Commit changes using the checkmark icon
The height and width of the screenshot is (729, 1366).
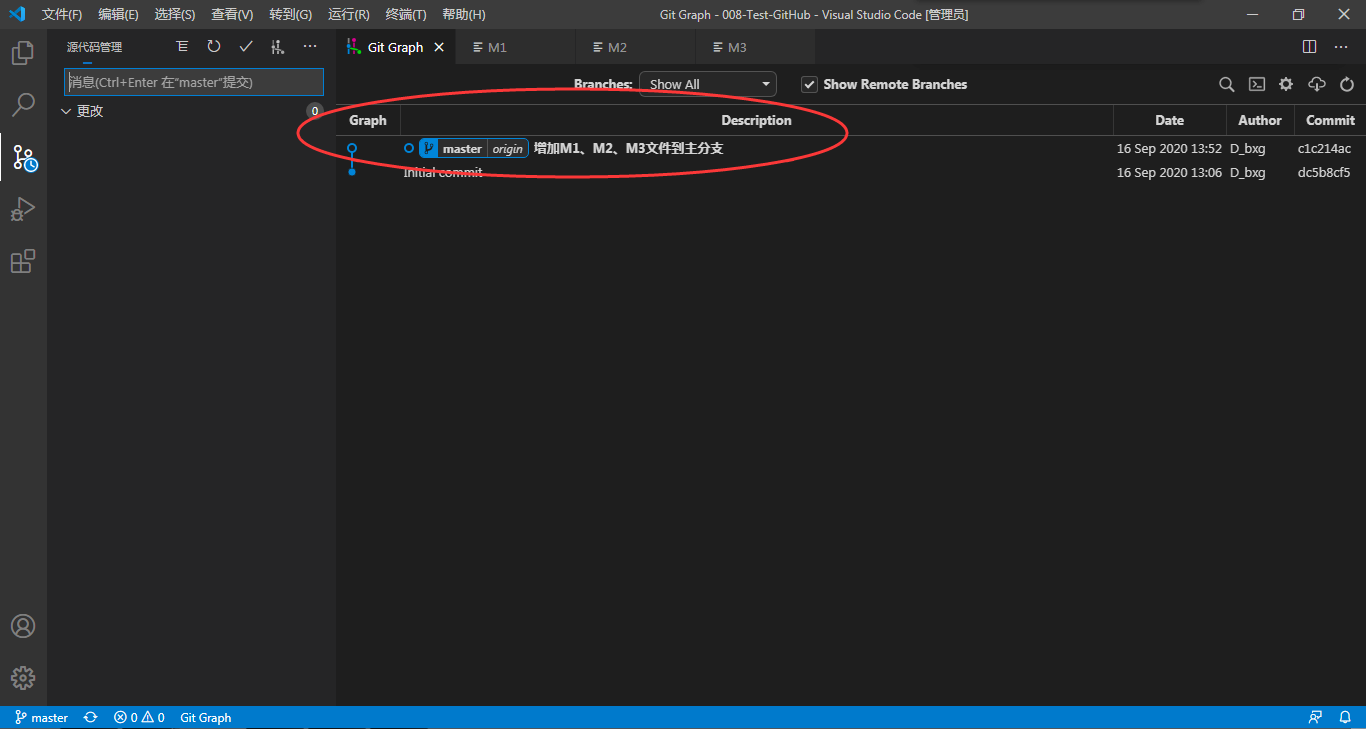246,47
